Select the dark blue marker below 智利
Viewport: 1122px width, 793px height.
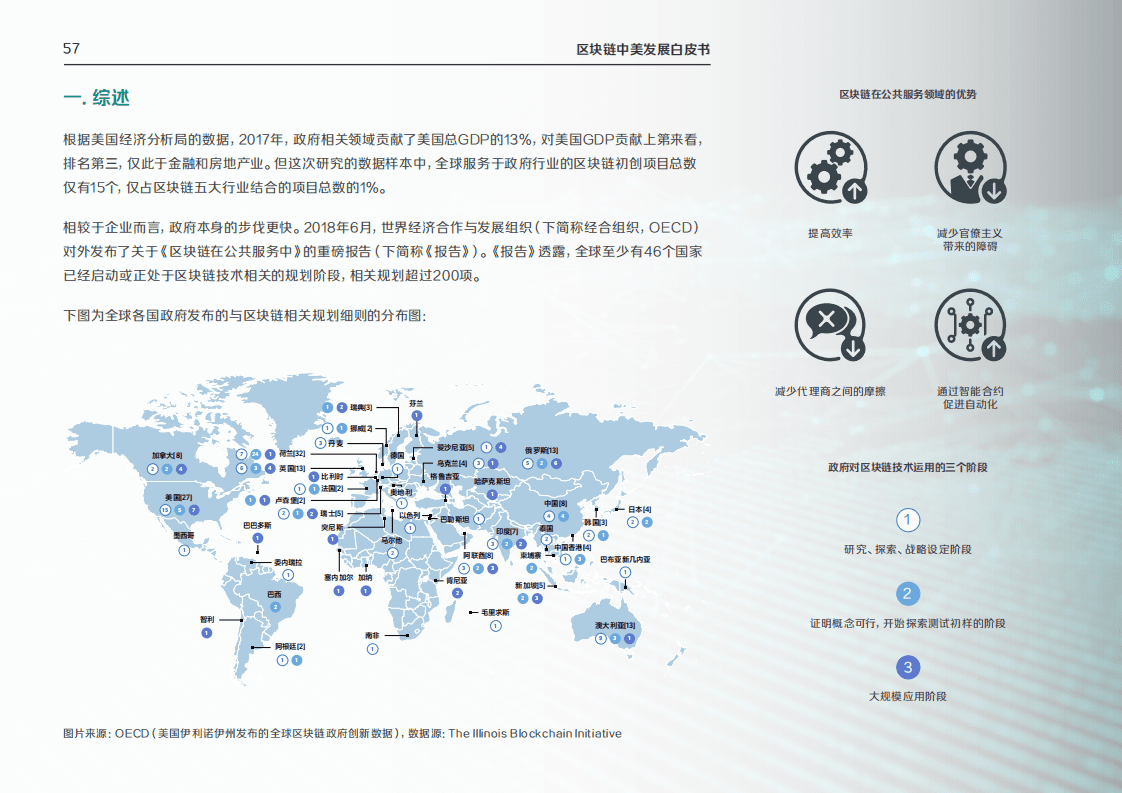point(207,633)
